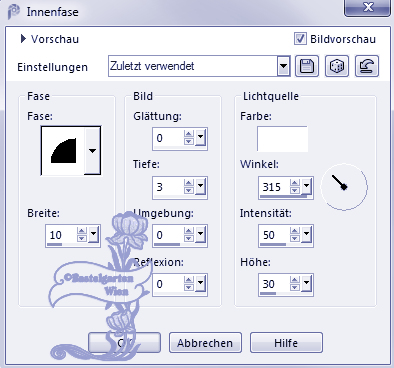The width and height of the screenshot is (394, 368).
Task: Pick the light source Farbe swatch
Action: (282, 139)
